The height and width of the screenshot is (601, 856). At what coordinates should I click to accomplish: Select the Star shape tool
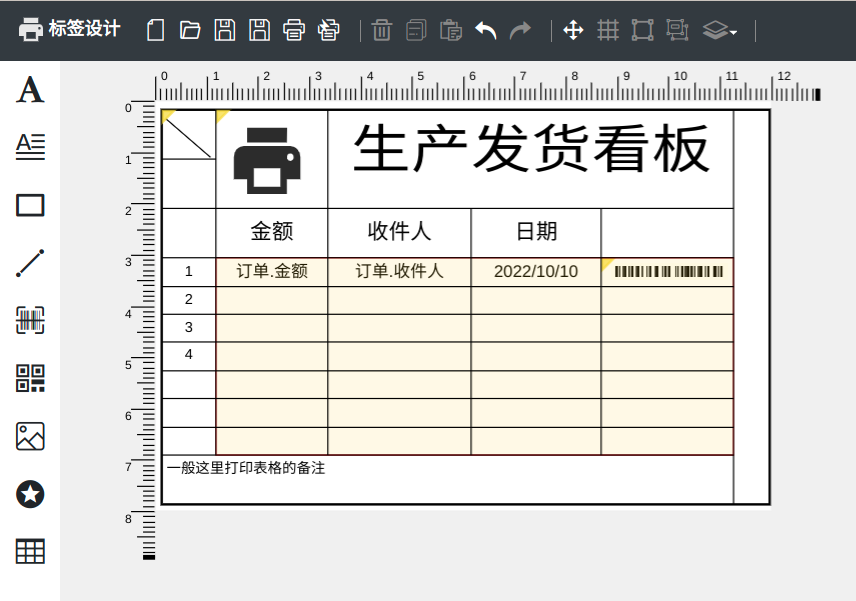(29, 493)
